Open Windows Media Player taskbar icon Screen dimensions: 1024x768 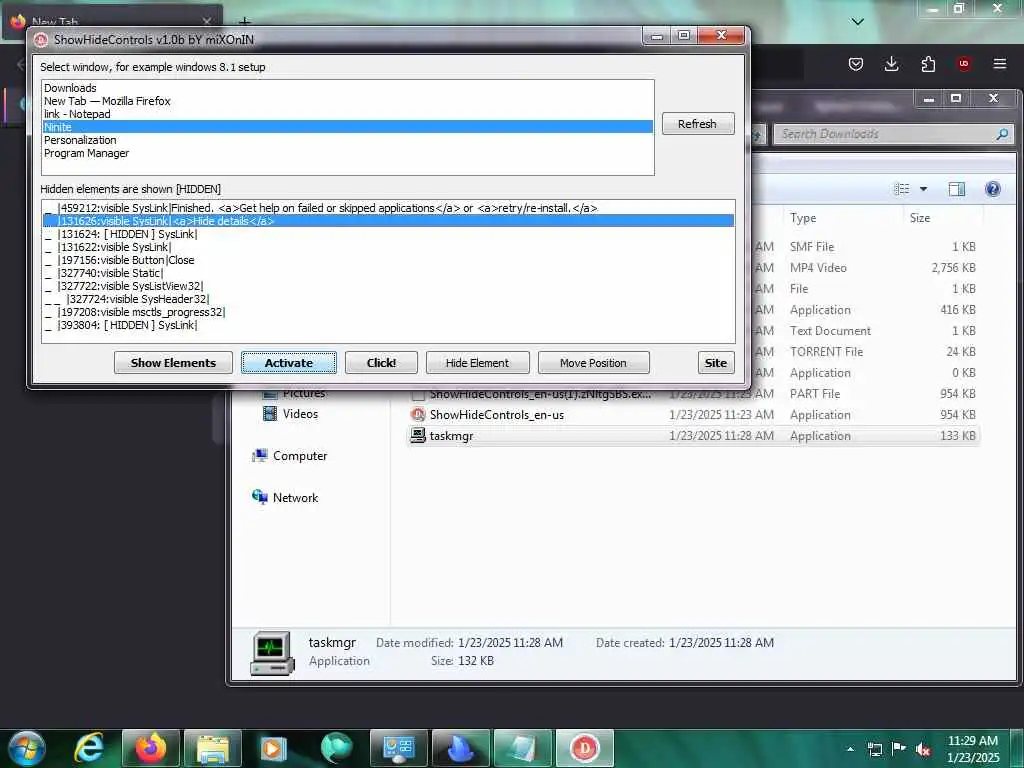[x=274, y=748]
